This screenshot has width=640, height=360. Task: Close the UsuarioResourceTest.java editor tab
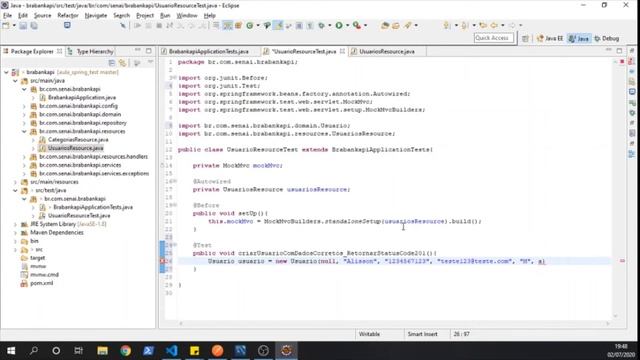[x=342, y=51]
